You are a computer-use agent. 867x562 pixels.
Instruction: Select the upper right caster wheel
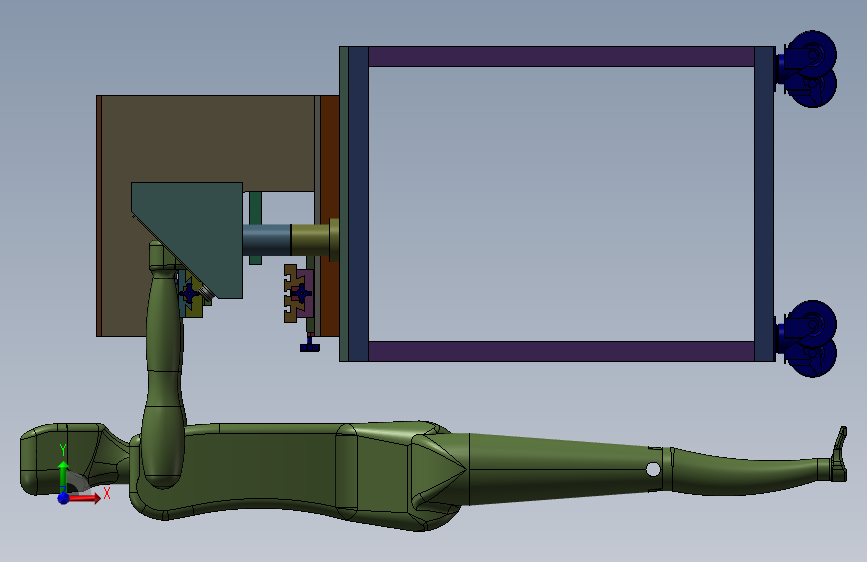[807, 69]
